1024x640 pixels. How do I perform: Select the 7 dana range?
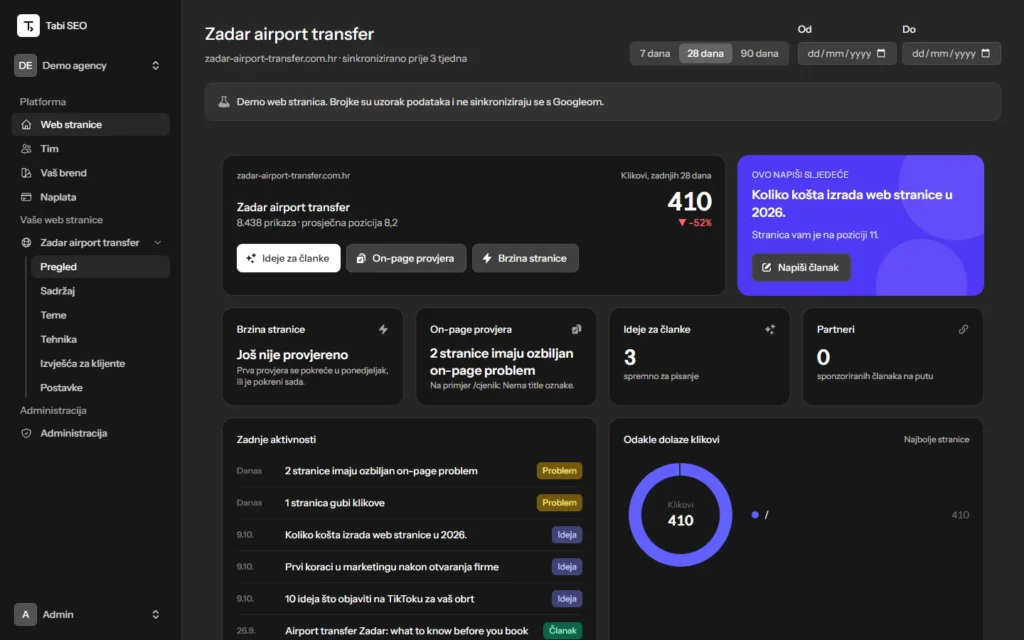pos(654,54)
